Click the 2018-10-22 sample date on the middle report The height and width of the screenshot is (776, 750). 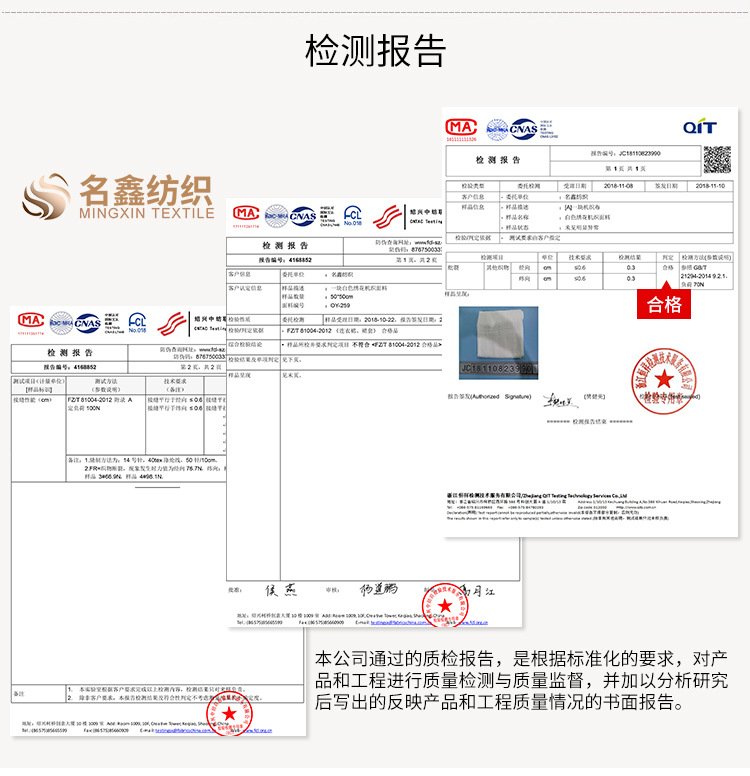(x=381, y=320)
